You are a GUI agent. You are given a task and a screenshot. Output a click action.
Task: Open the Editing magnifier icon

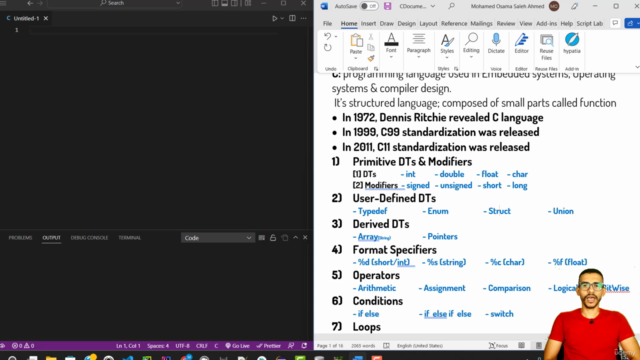[471, 39]
